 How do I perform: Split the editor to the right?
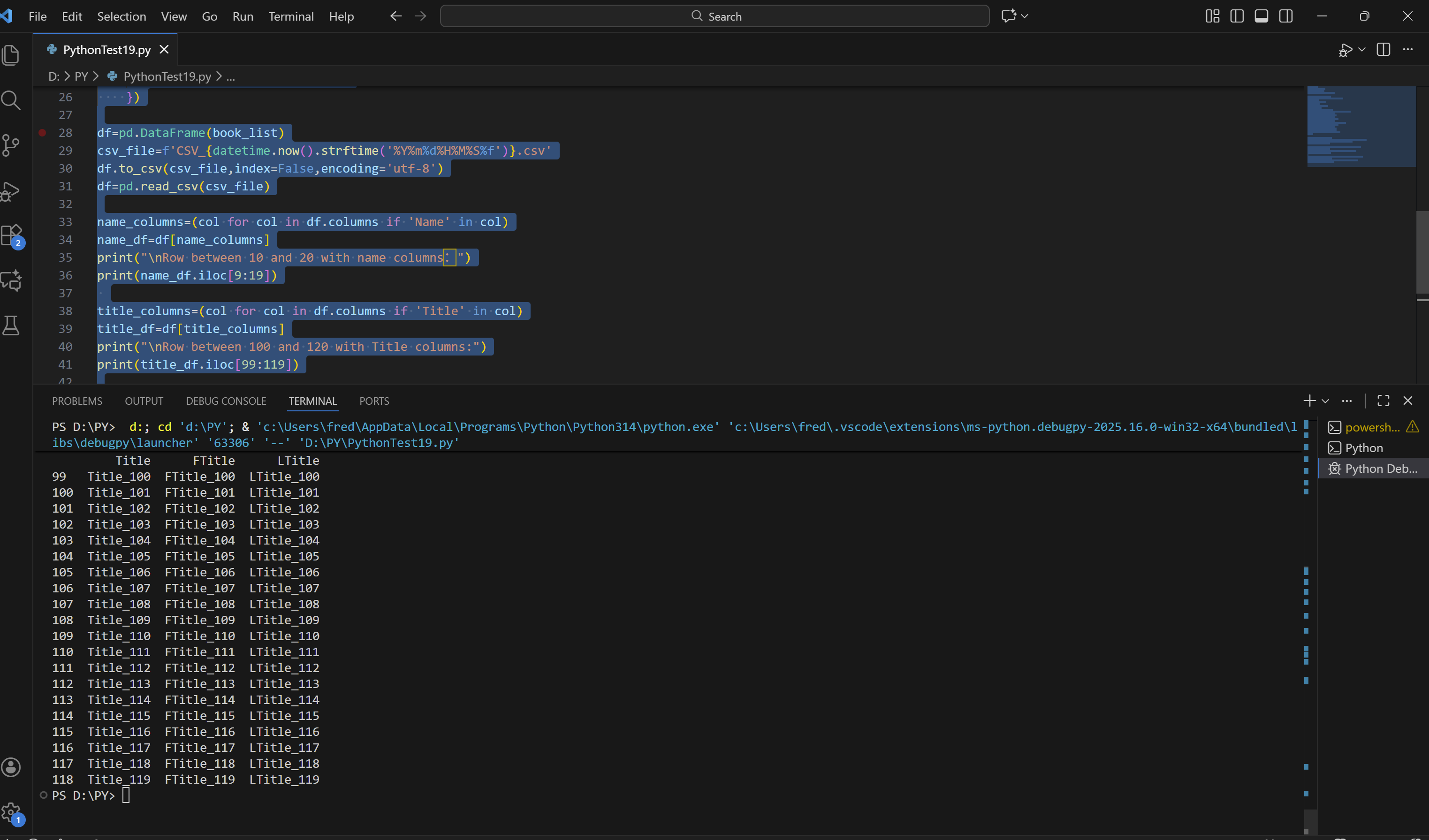[x=1383, y=50]
